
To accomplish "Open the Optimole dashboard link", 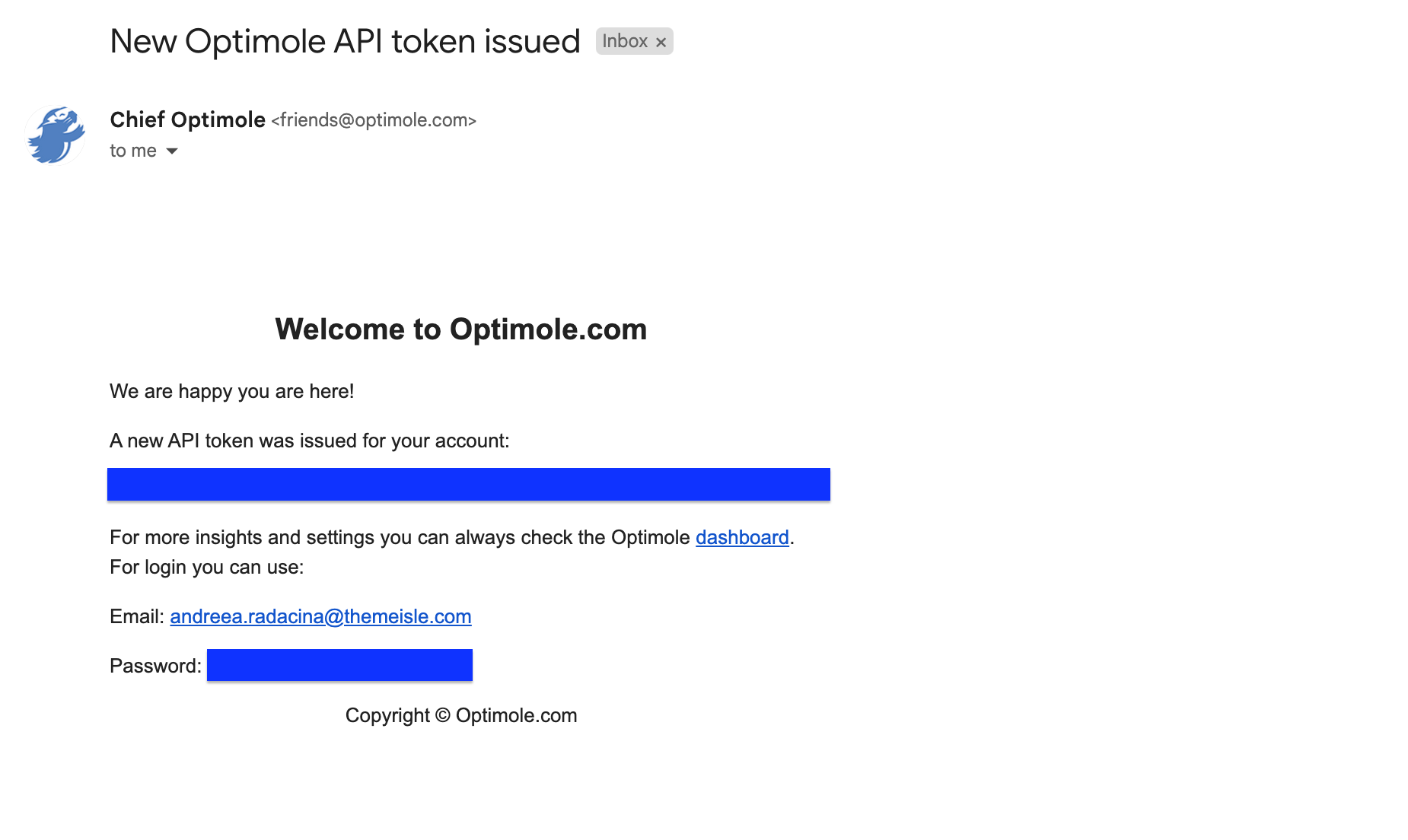I will click(x=741, y=537).
